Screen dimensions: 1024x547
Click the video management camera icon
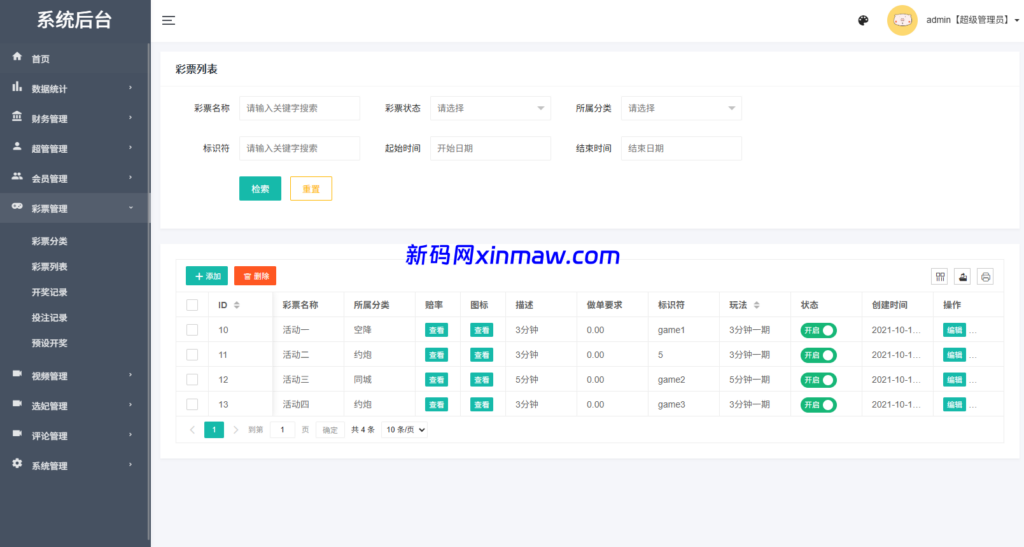17,374
